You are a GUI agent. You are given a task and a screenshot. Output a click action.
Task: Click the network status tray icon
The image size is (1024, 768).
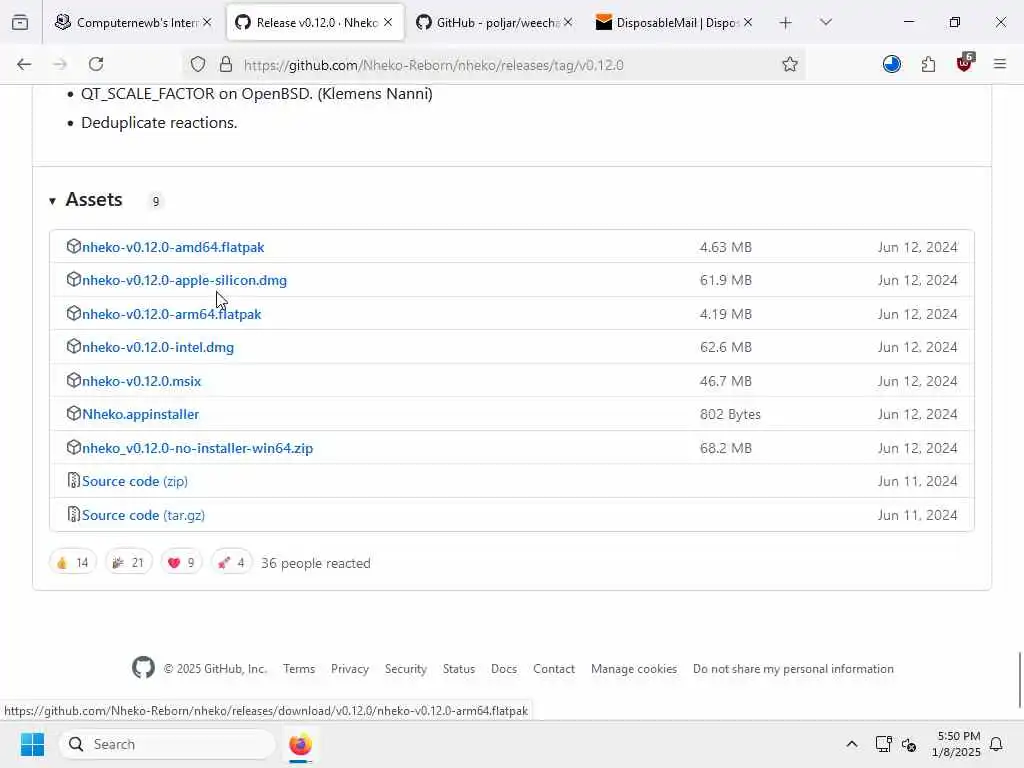(884, 744)
